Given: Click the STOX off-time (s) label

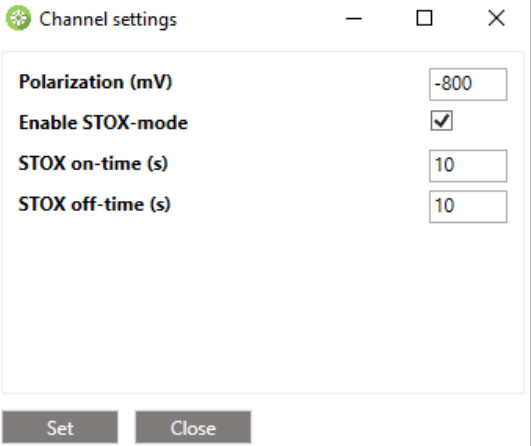Looking at the screenshot, I should (x=94, y=205).
